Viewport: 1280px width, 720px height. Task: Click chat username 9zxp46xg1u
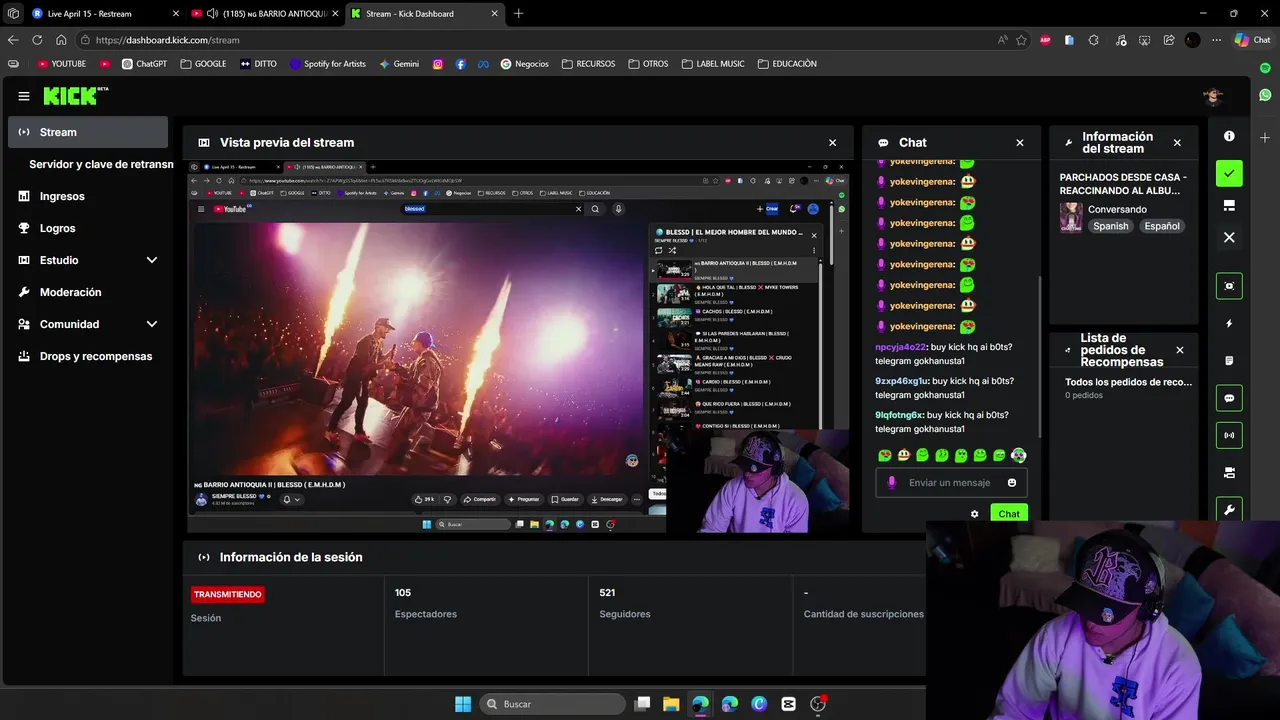pyautogui.click(x=902, y=381)
